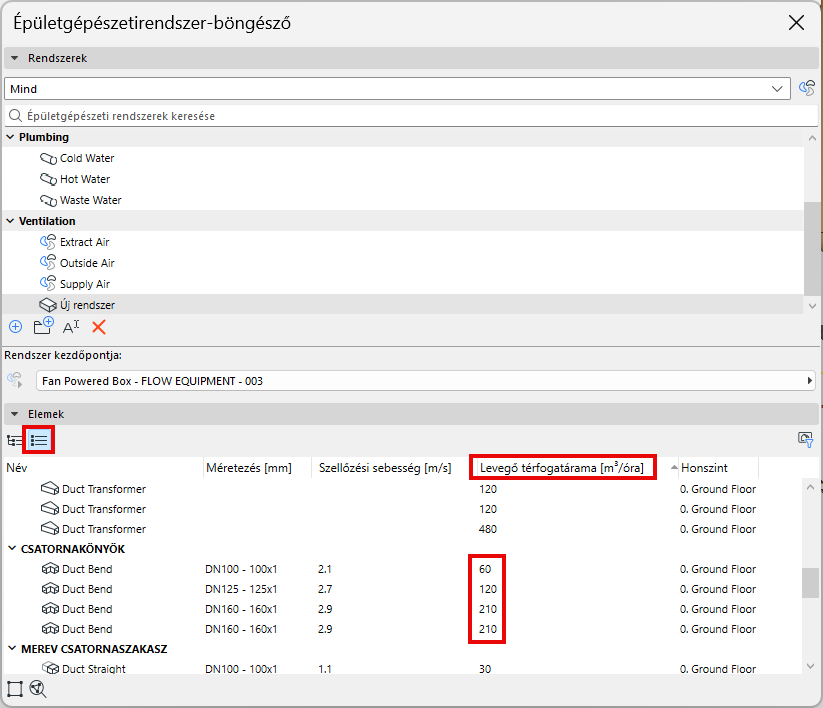
Task: Click the Épületgépészeti rendszerek keresése search field
Action: click(411, 115)
